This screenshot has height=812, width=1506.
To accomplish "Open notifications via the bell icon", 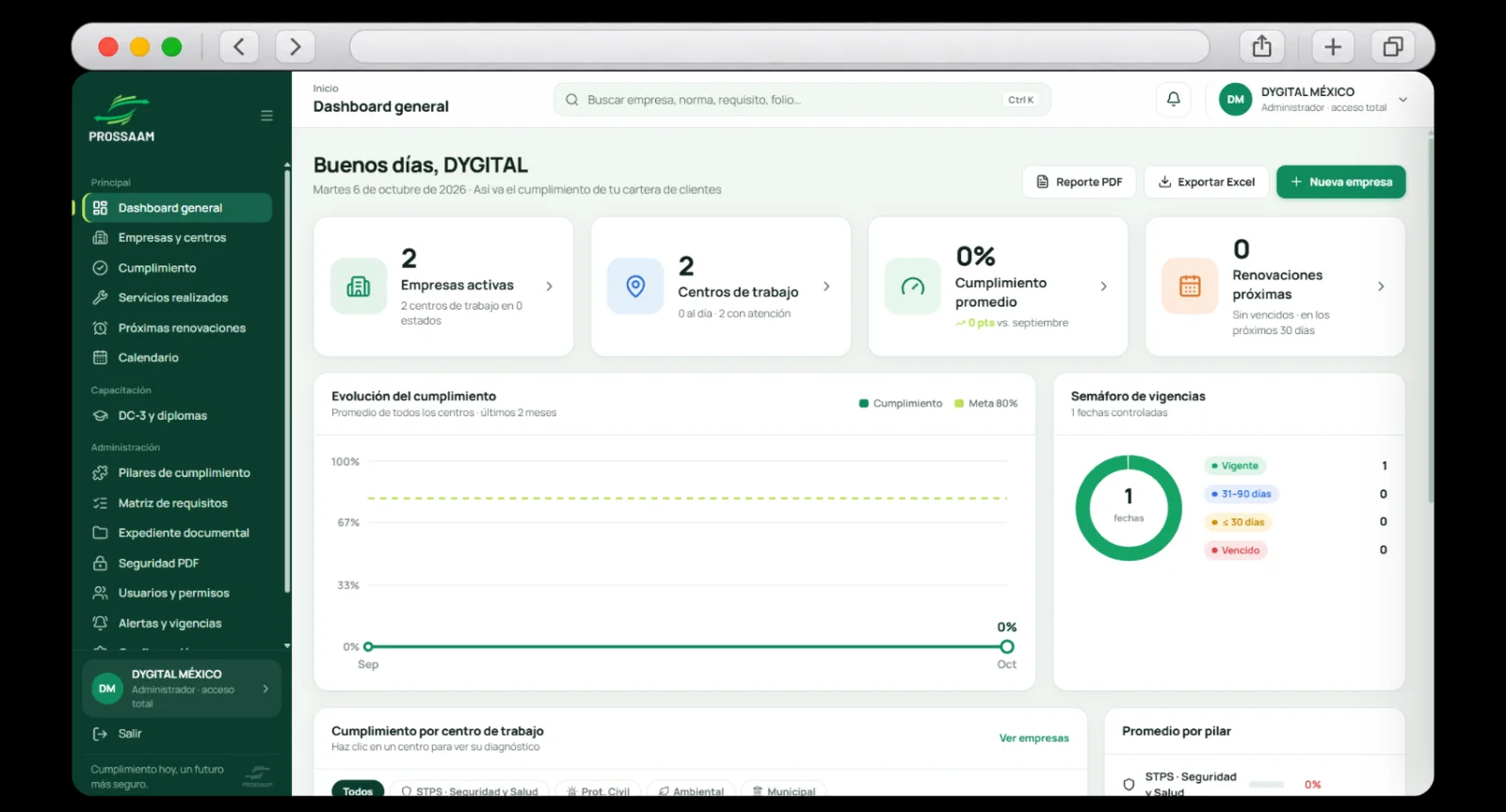I will [x=1174, y=99].
